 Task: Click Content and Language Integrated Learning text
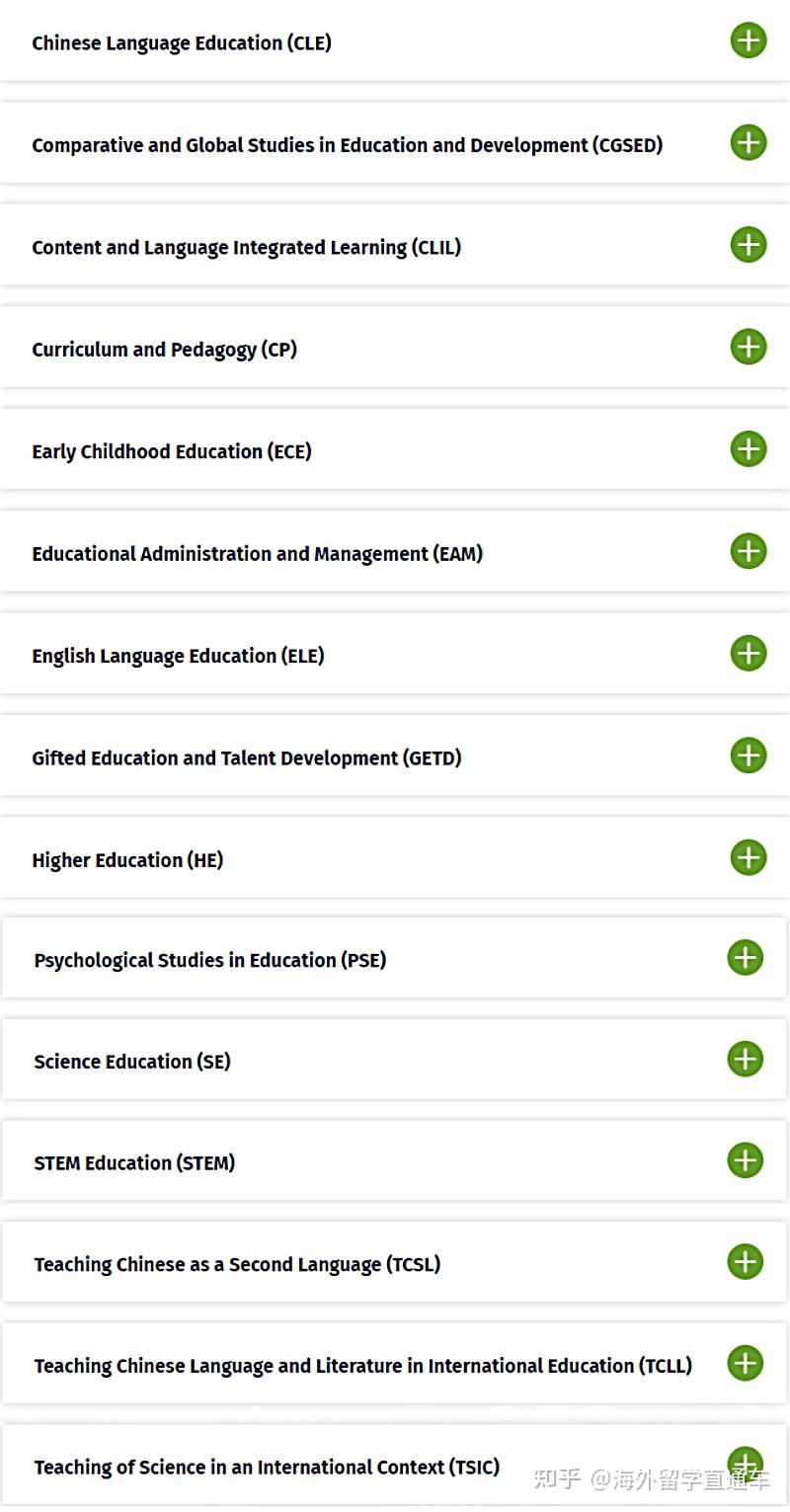coord(246,248)
